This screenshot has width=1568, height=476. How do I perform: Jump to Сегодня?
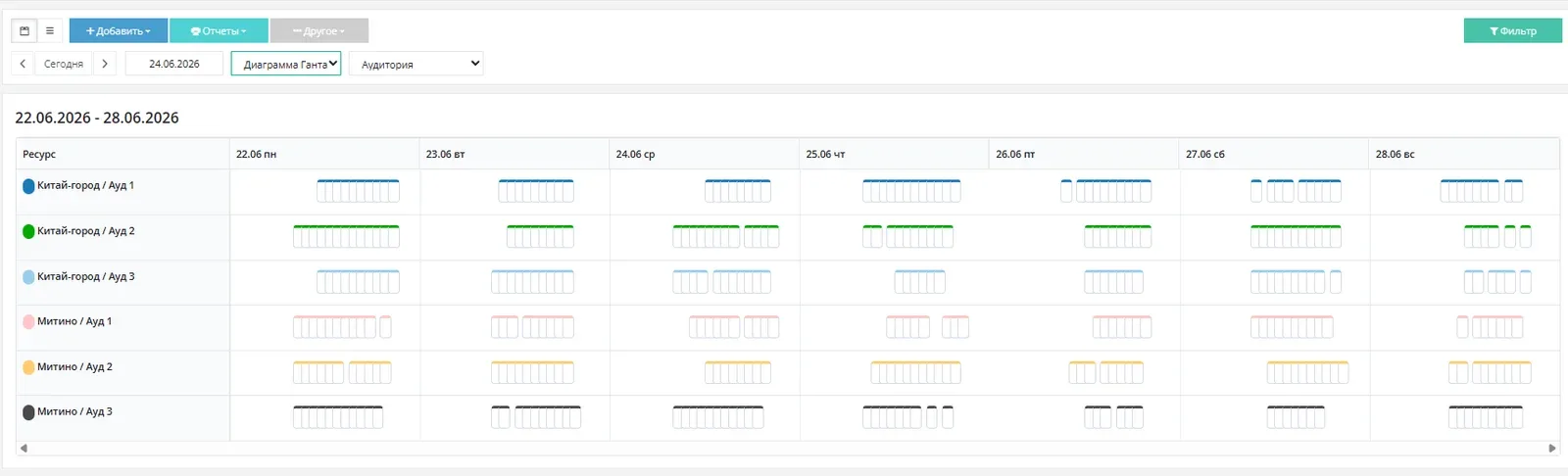[x=64, y=64]
